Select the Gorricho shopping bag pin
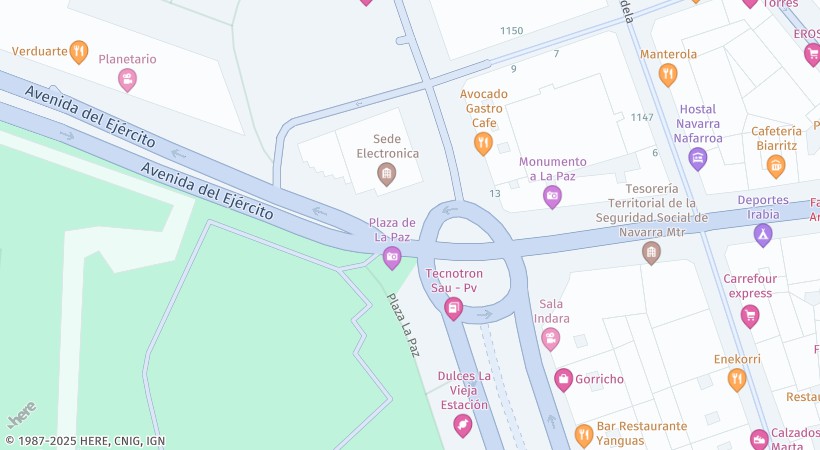Viewport: 820px width, 450px height. tap(563, 380)
